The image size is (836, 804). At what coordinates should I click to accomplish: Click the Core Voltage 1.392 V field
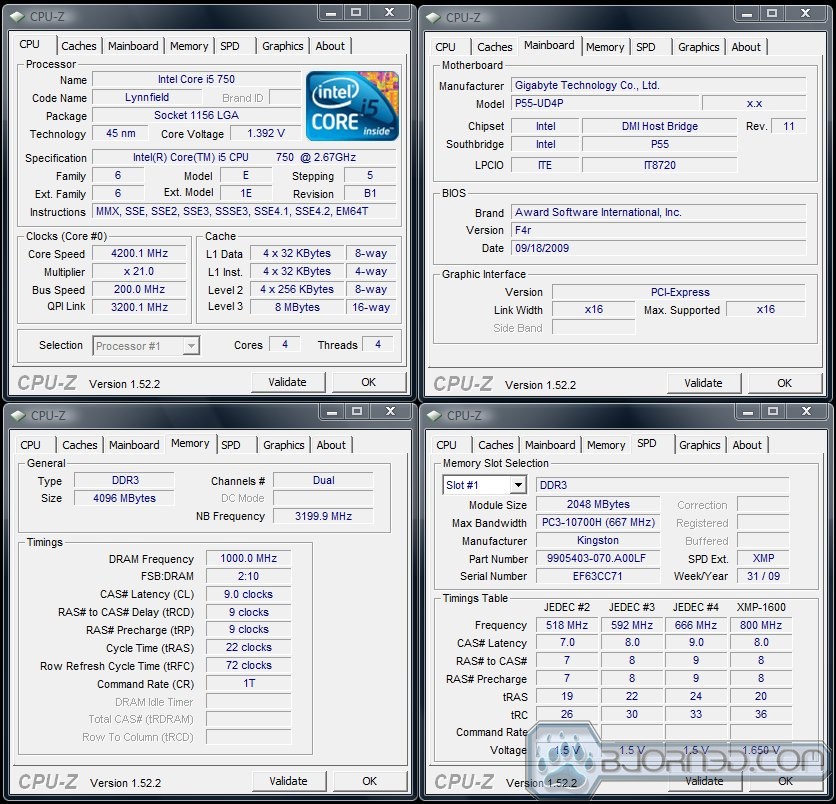coord(266,133)
